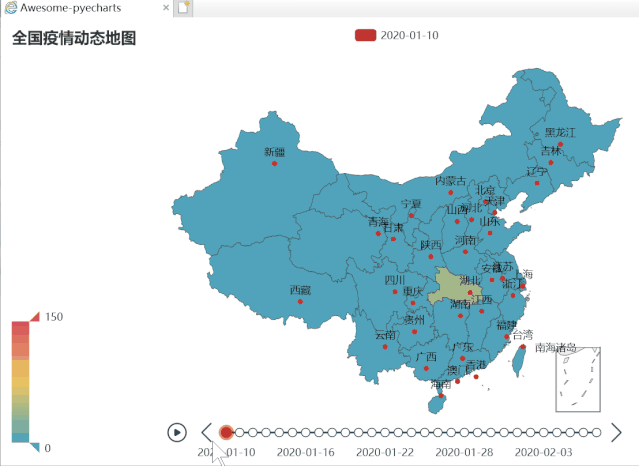Screen dimensions: 639x466
Task: Click the Hubei (湖北) marker dot
Action: click(470, 293)
